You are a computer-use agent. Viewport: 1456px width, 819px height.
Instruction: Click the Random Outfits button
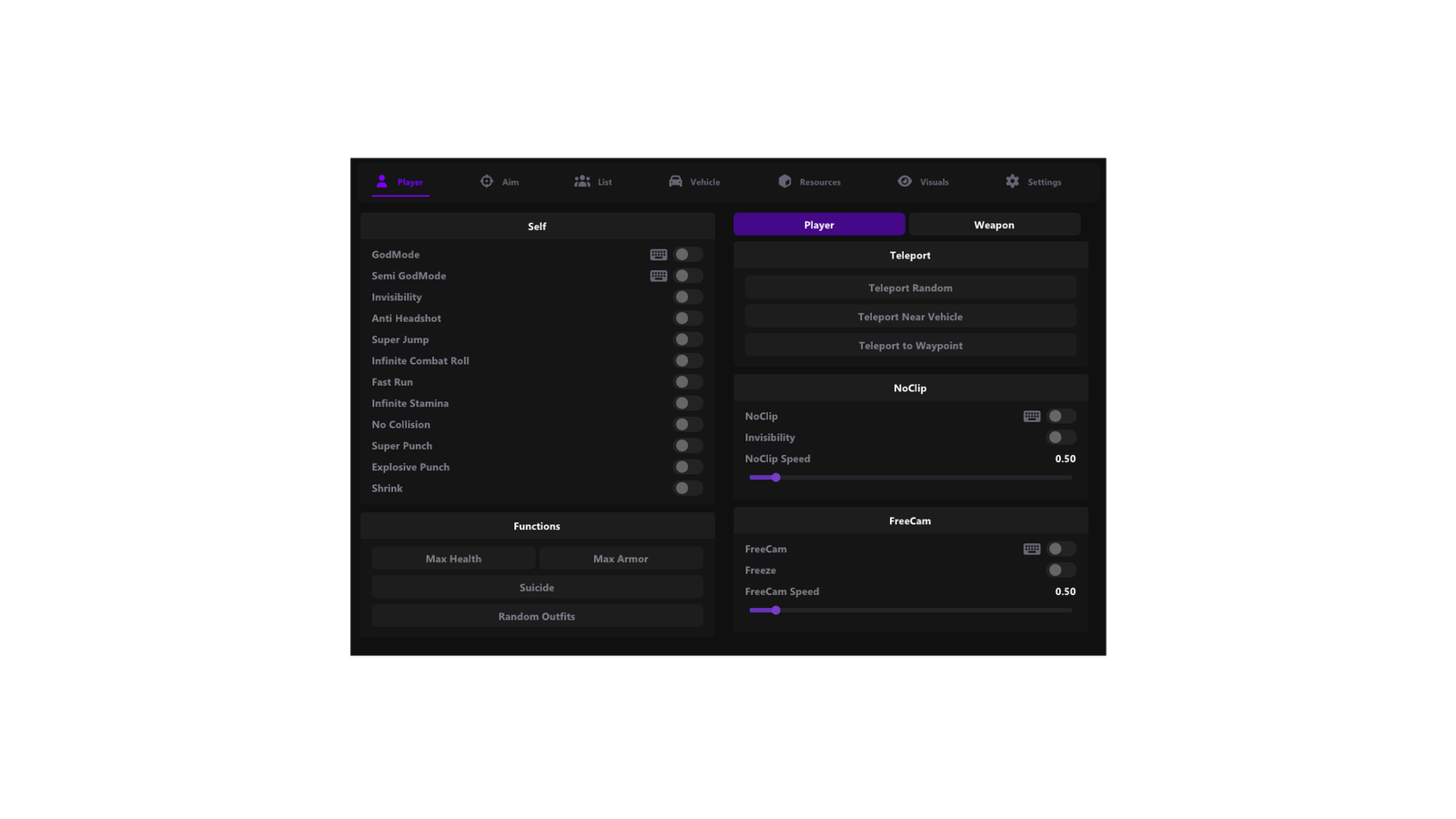pos(537,617)
